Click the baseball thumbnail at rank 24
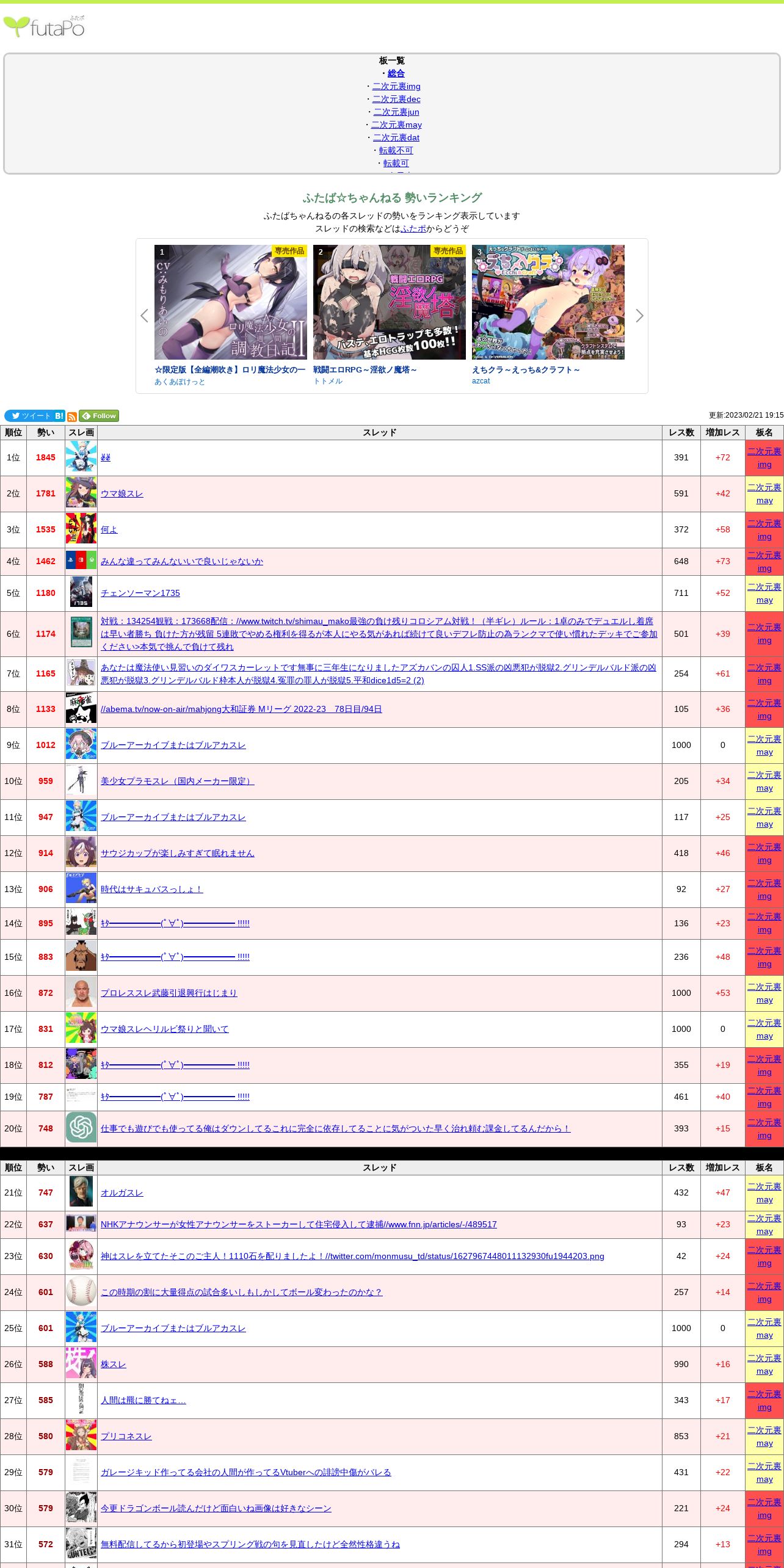784x1568 pixels. (81, 1292)
